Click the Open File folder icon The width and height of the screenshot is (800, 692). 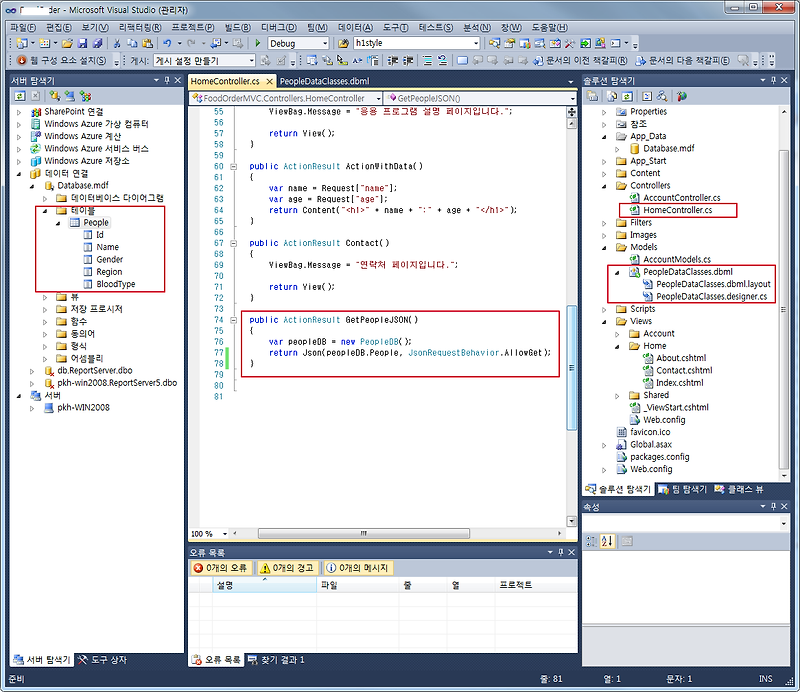(x=67, y=43)
